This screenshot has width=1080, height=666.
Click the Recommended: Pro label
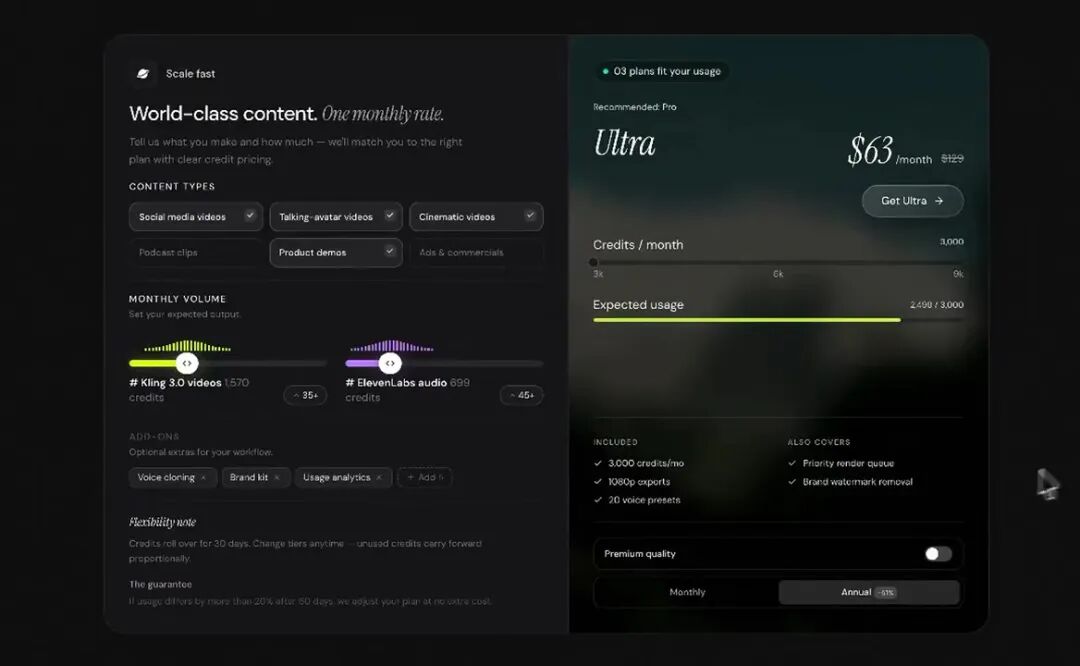pos(634,107)
